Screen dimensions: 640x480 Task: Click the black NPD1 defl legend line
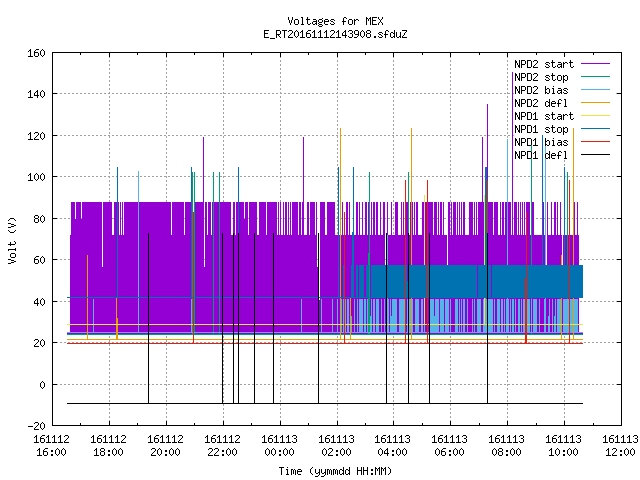596,155
